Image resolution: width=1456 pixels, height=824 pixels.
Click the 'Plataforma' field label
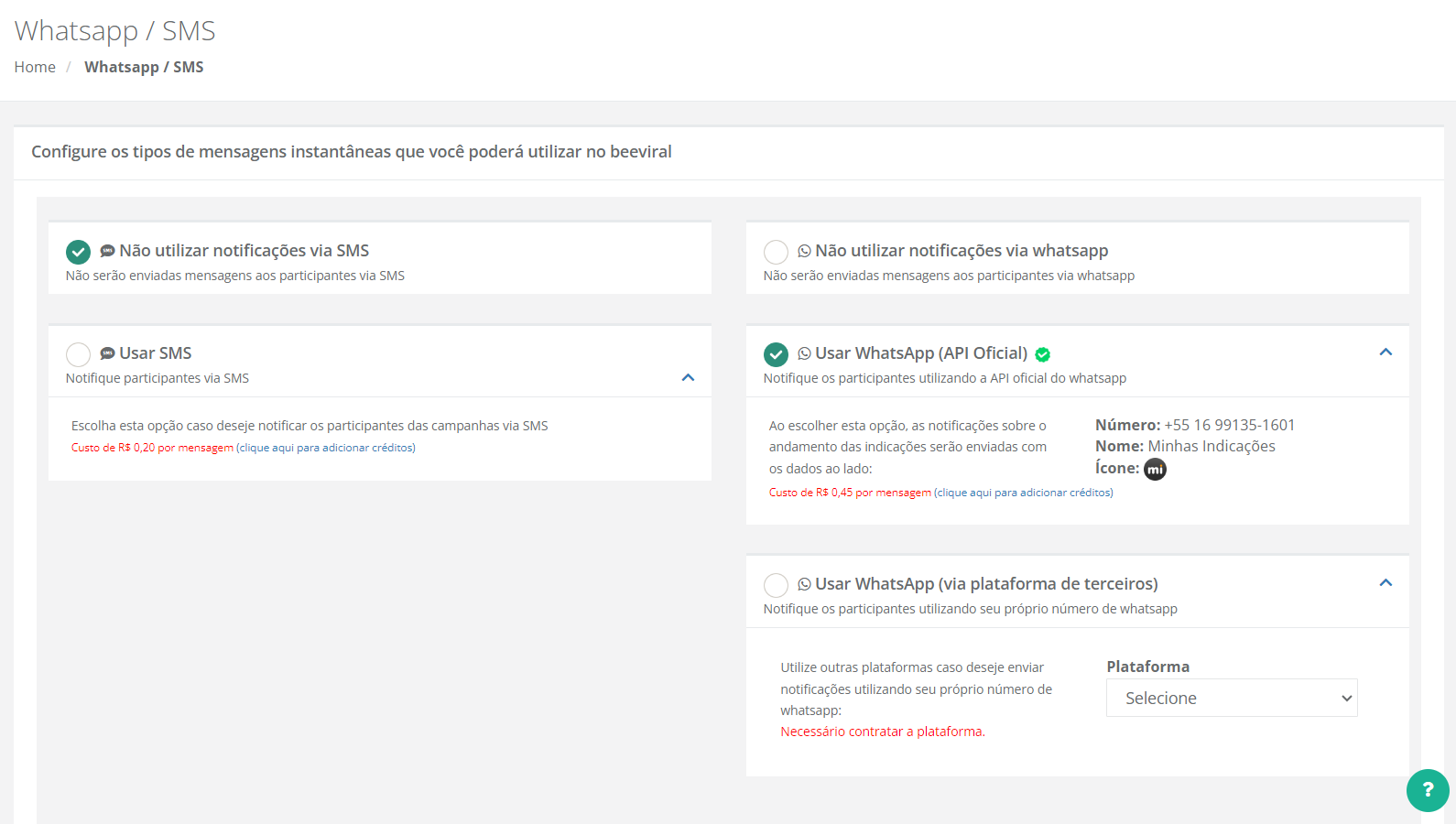(x=1148, y=667)
